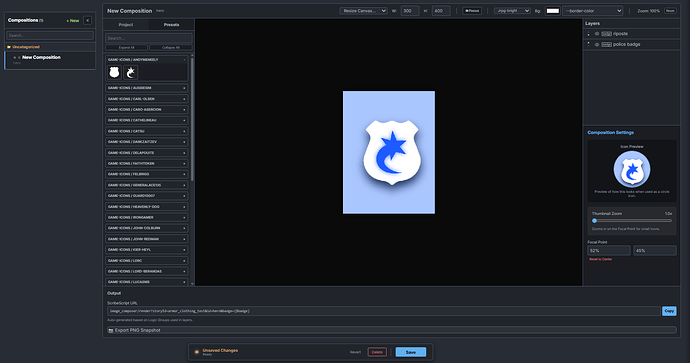The height and width of the screenshot is (363, 690).
Task: Open the --border-color background dropdown
Action: point(592,11)
